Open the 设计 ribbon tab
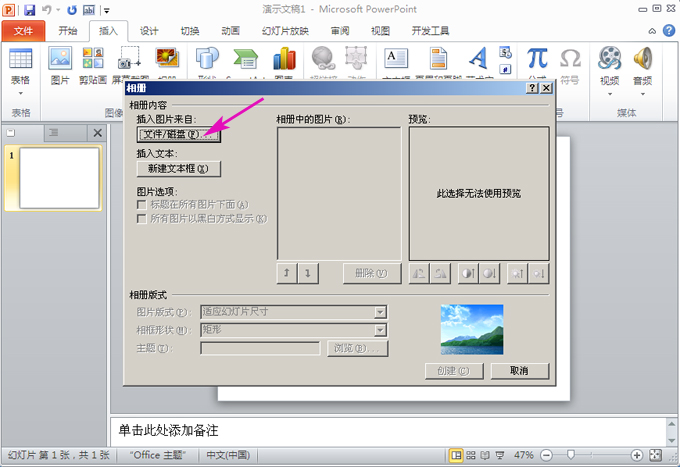 pyautogui.click(x=149, y=31)
